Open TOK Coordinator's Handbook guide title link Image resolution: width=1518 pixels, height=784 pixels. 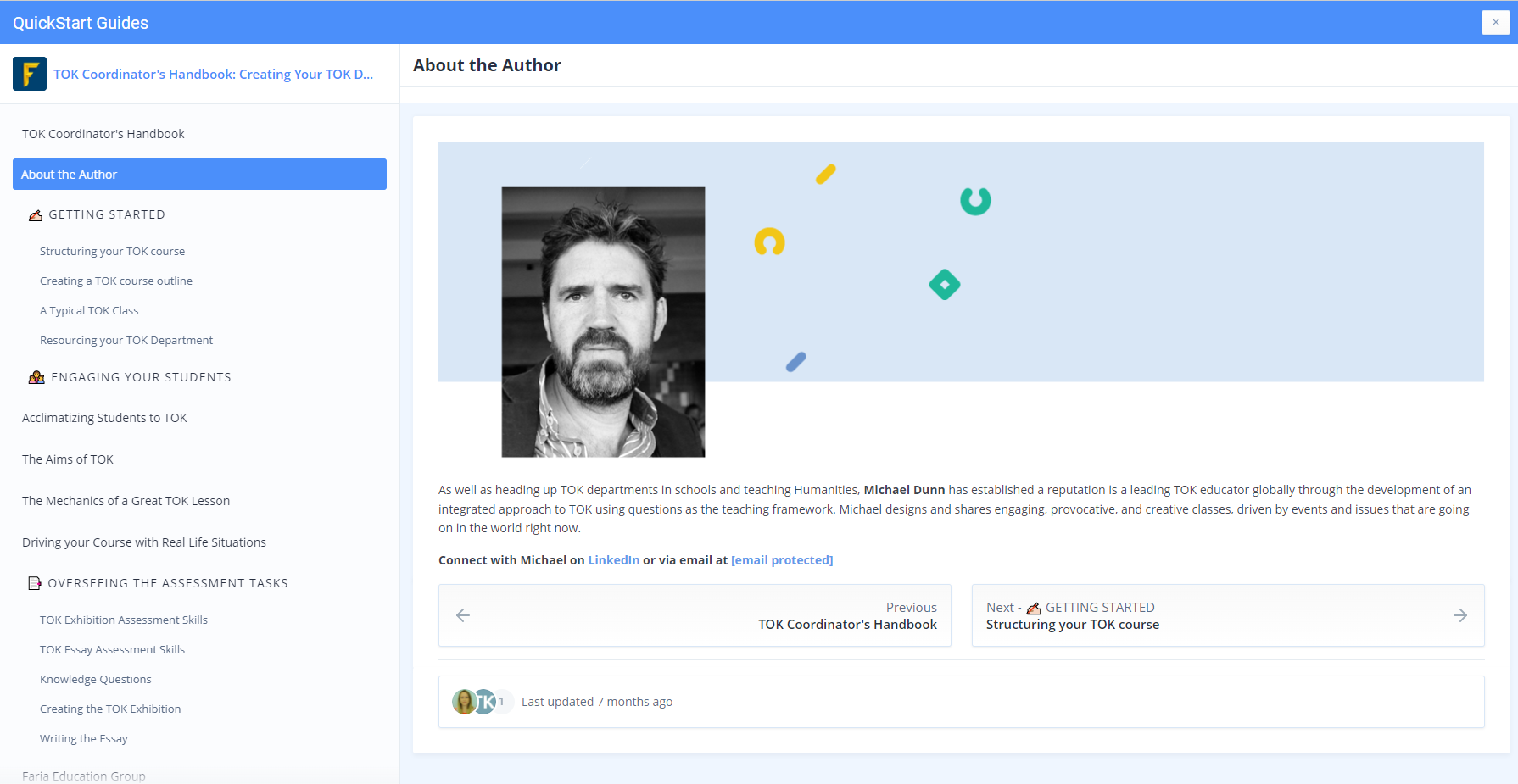pyautogui.click(x=213, y=74)
